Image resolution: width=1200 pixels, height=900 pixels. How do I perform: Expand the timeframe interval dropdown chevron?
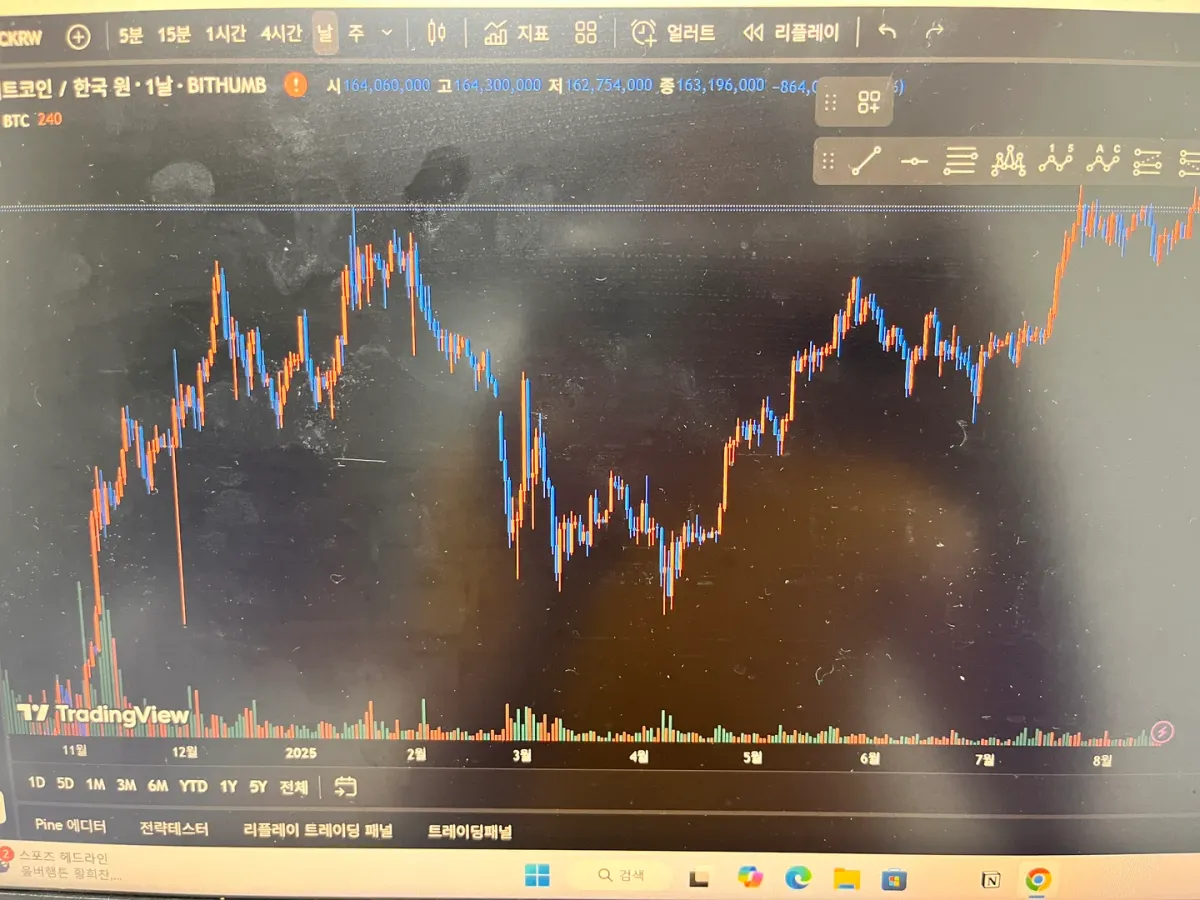[x=387, y=33]
